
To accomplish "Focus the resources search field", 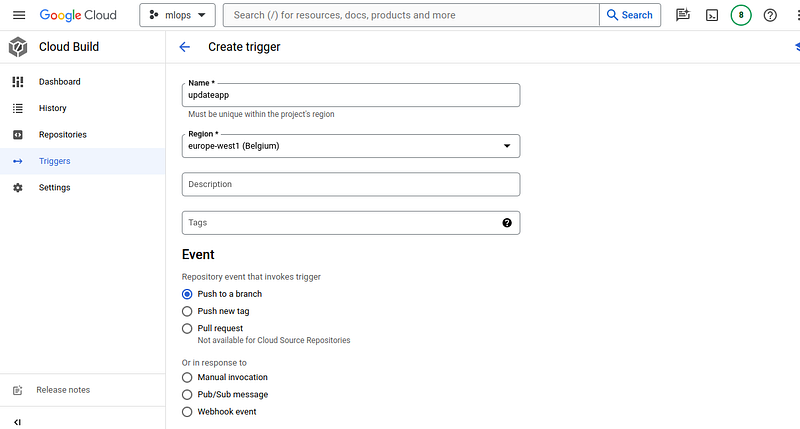I will pyautogui.click(x=411, y=15).
